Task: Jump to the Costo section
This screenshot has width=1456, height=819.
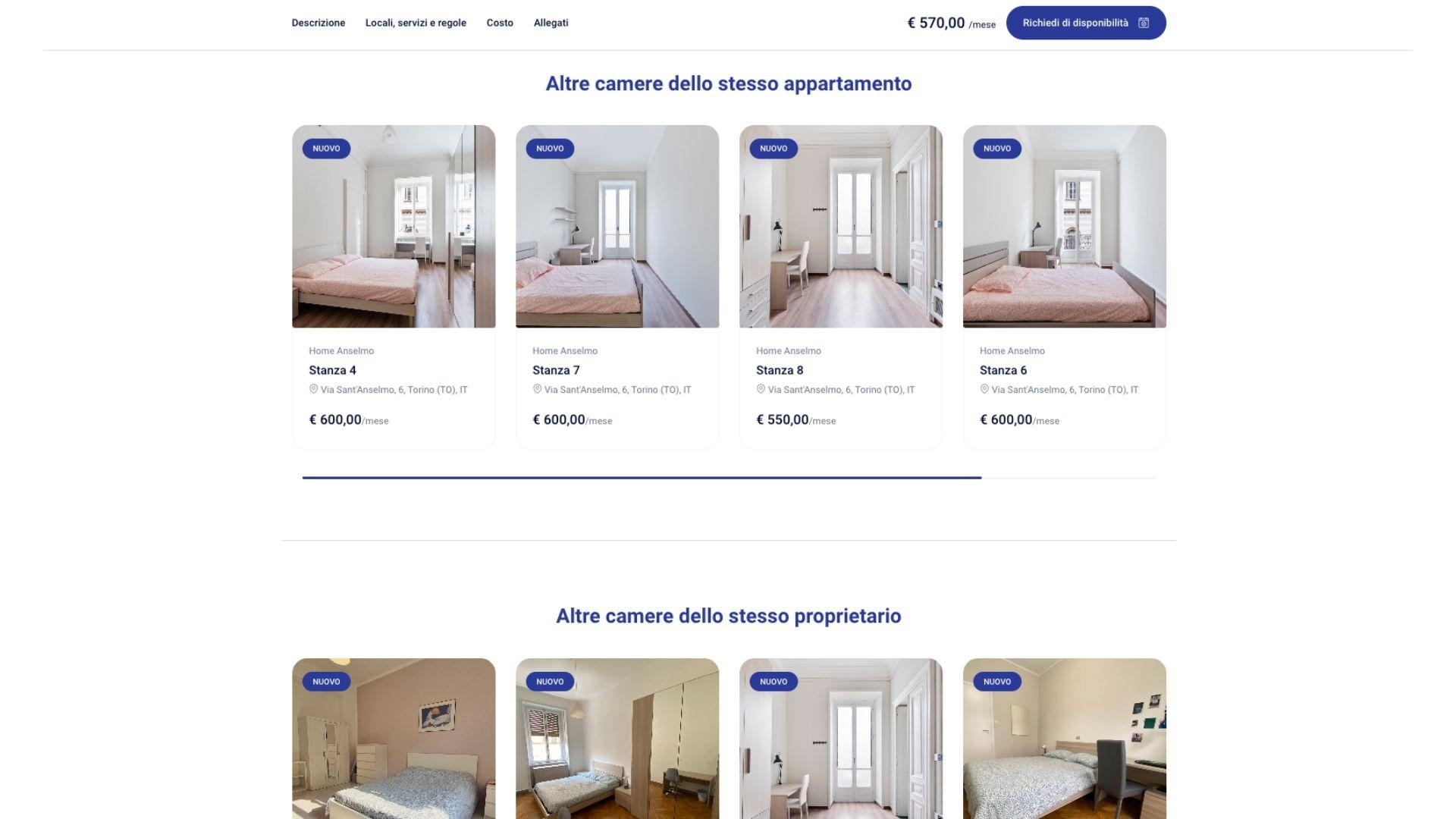Action: pos(500,23)
